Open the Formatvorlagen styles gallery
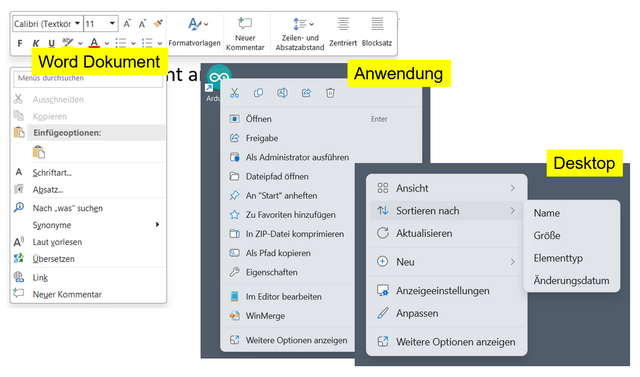Screen dimensions: 640x377 195,32
